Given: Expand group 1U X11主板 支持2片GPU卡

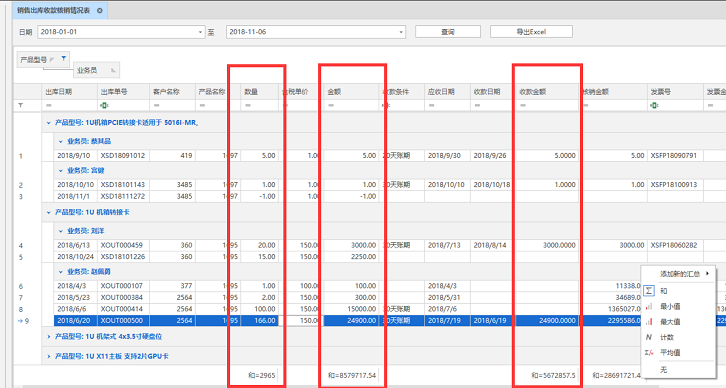Looking at the screenshot, I should pos(48,357).
